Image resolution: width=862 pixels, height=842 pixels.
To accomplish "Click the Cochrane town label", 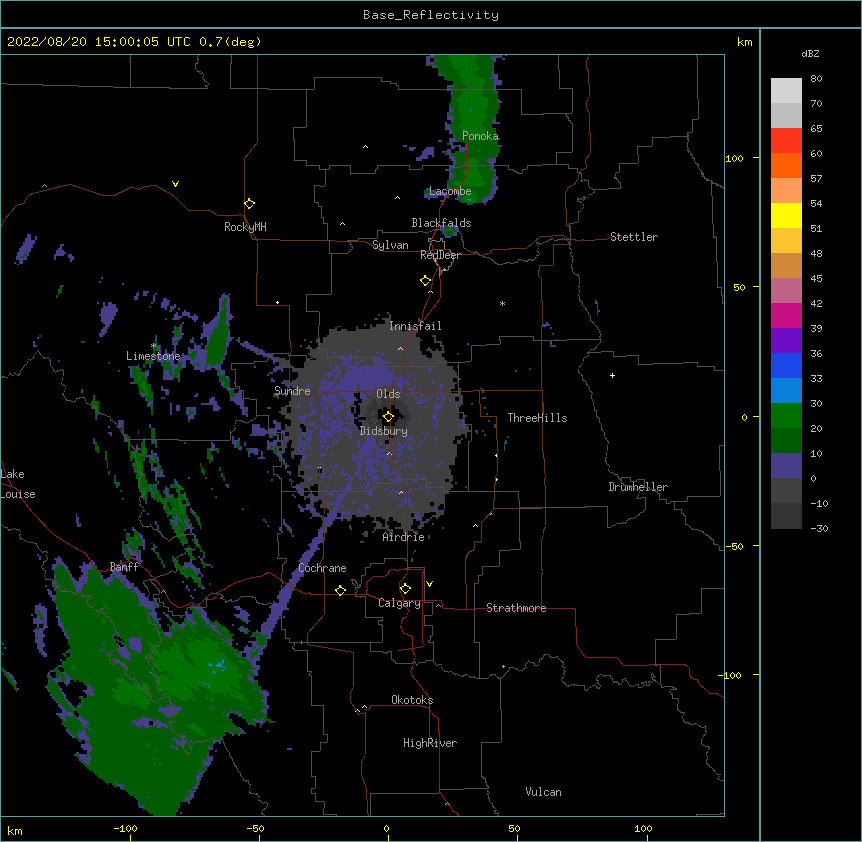I will pos(322,568).
